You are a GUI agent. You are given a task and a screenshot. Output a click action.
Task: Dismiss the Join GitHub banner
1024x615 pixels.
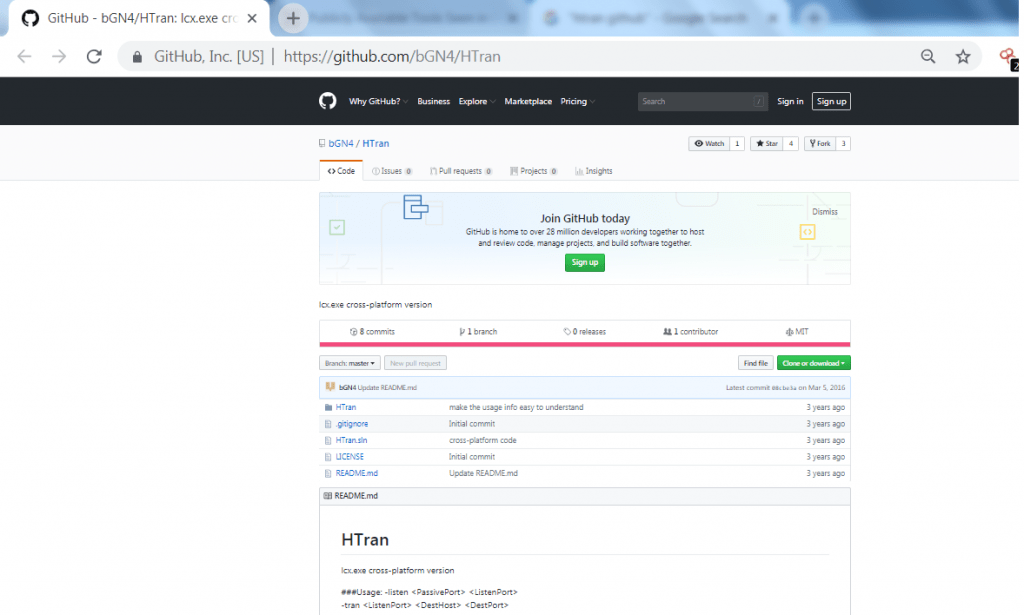[x=825, y=212]
